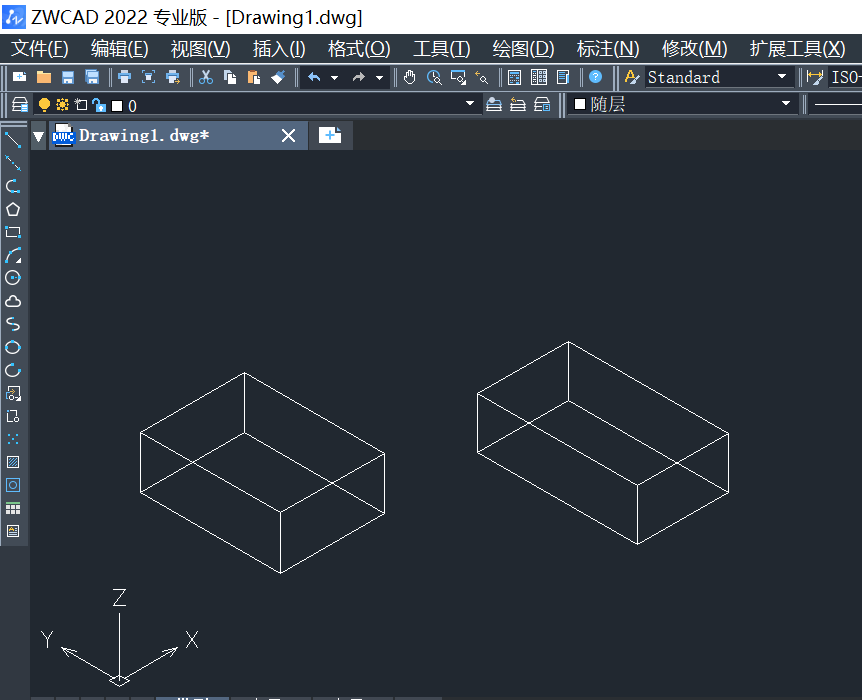Select the Region tool

13,485
